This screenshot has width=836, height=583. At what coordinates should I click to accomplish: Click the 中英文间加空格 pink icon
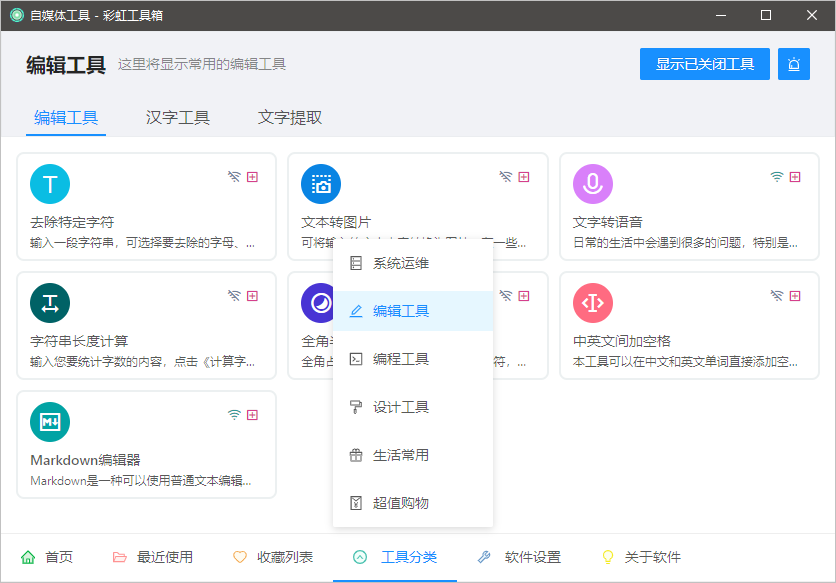coord(593,303)
